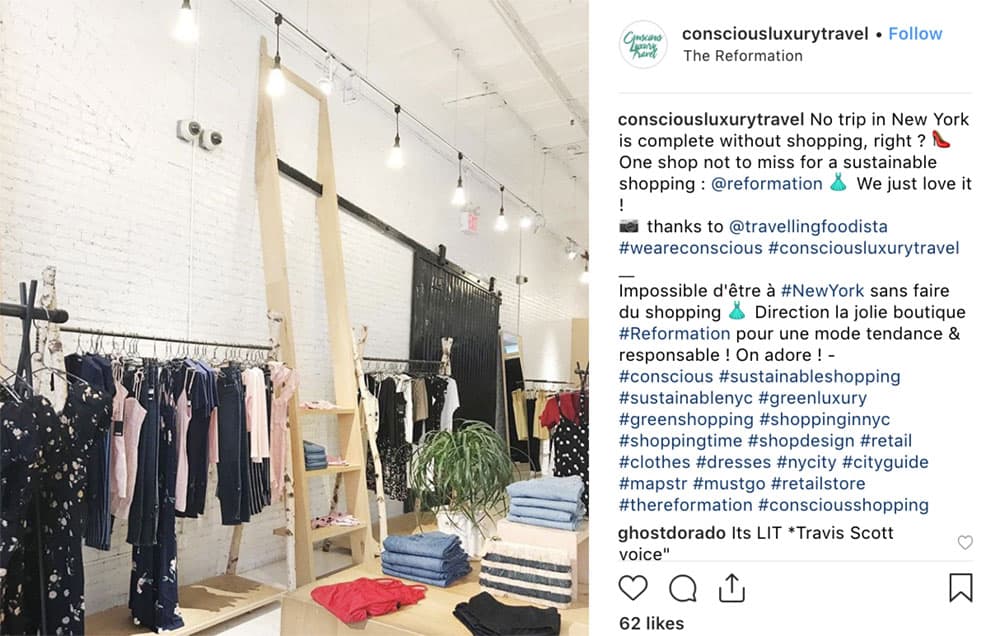View ghostdorado's profile from the comment

coord(672,533)
